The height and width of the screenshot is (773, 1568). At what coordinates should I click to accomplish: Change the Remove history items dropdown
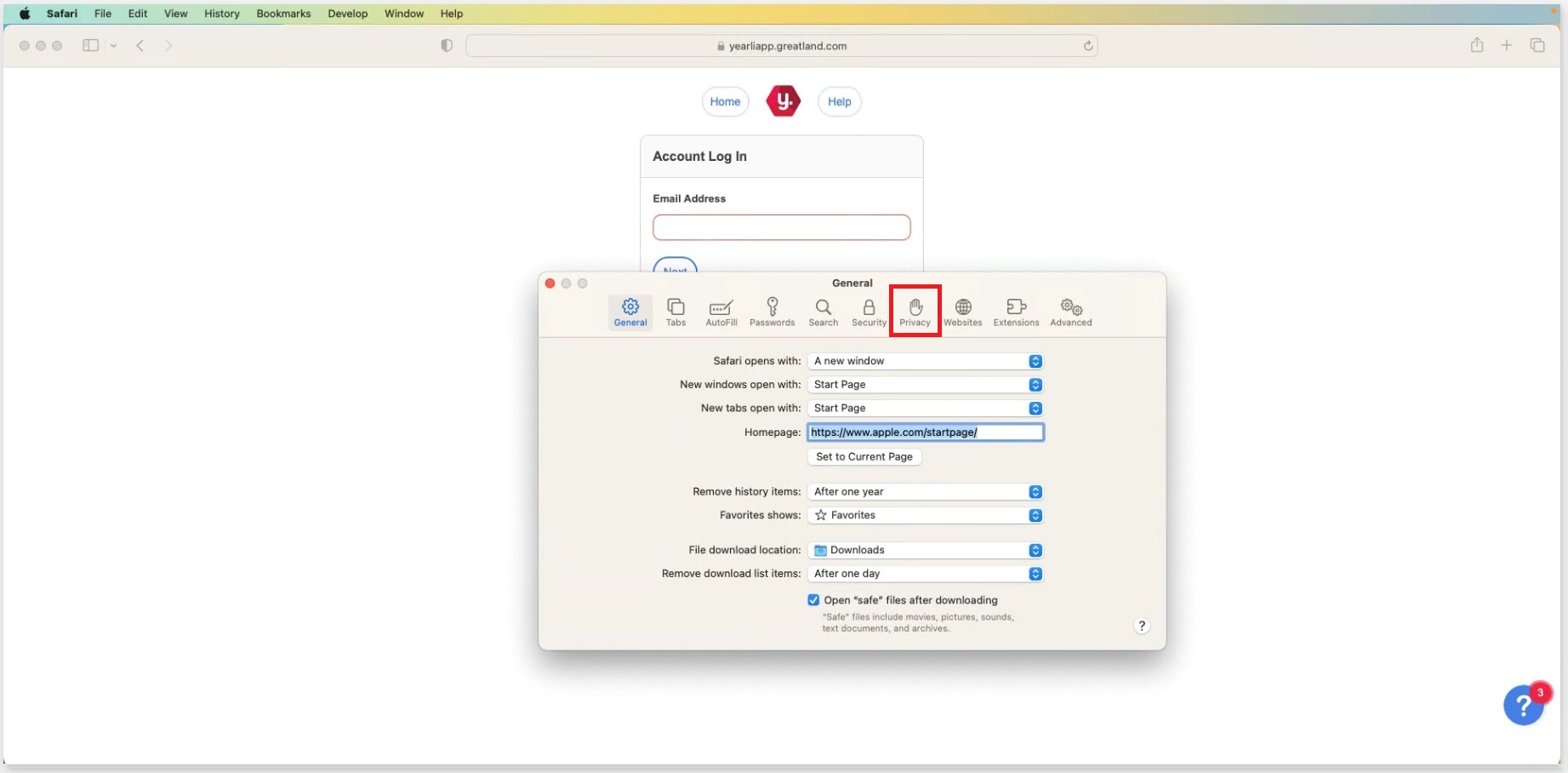pyautogui.click(x=925, y=491)
